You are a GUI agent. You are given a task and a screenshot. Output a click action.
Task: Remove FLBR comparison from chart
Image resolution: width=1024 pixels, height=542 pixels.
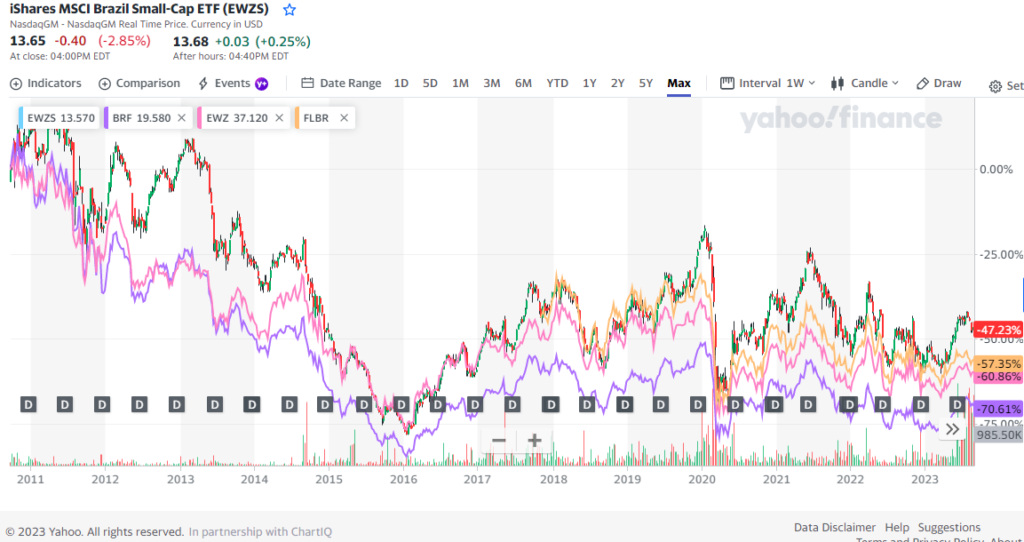[x=344, y=118]
